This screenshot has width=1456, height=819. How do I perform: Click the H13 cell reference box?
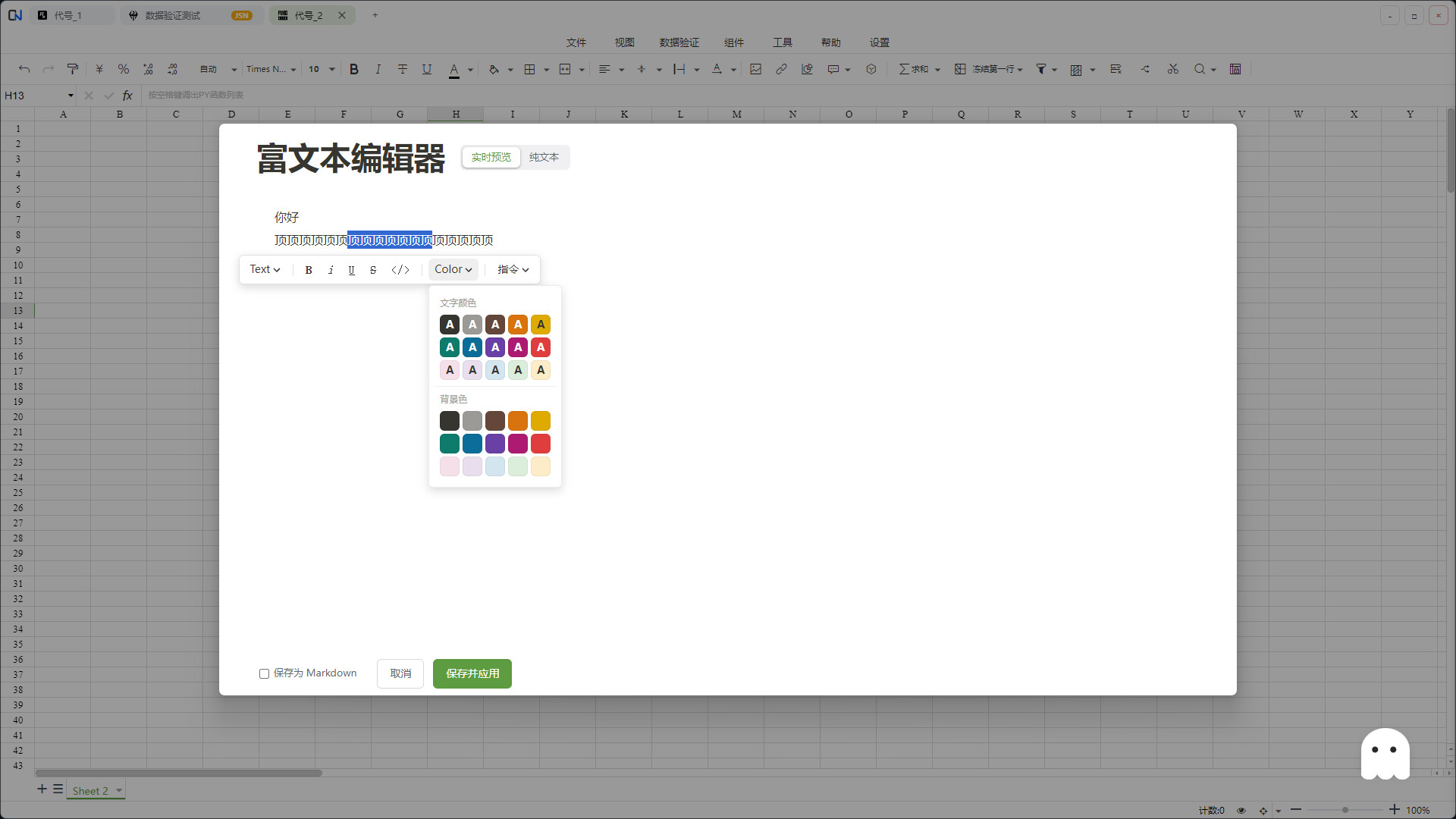click(39, 96)
